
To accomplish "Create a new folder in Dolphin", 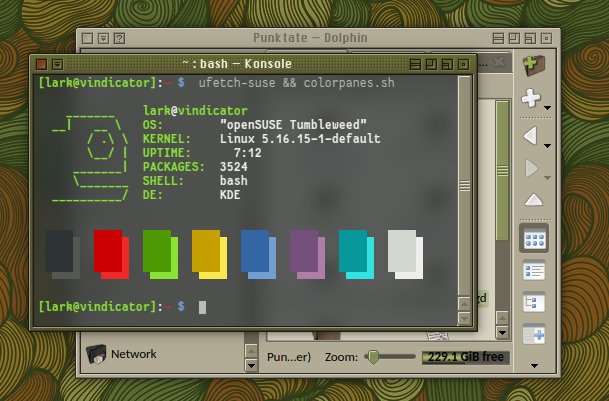I will (x=534, y=65).
